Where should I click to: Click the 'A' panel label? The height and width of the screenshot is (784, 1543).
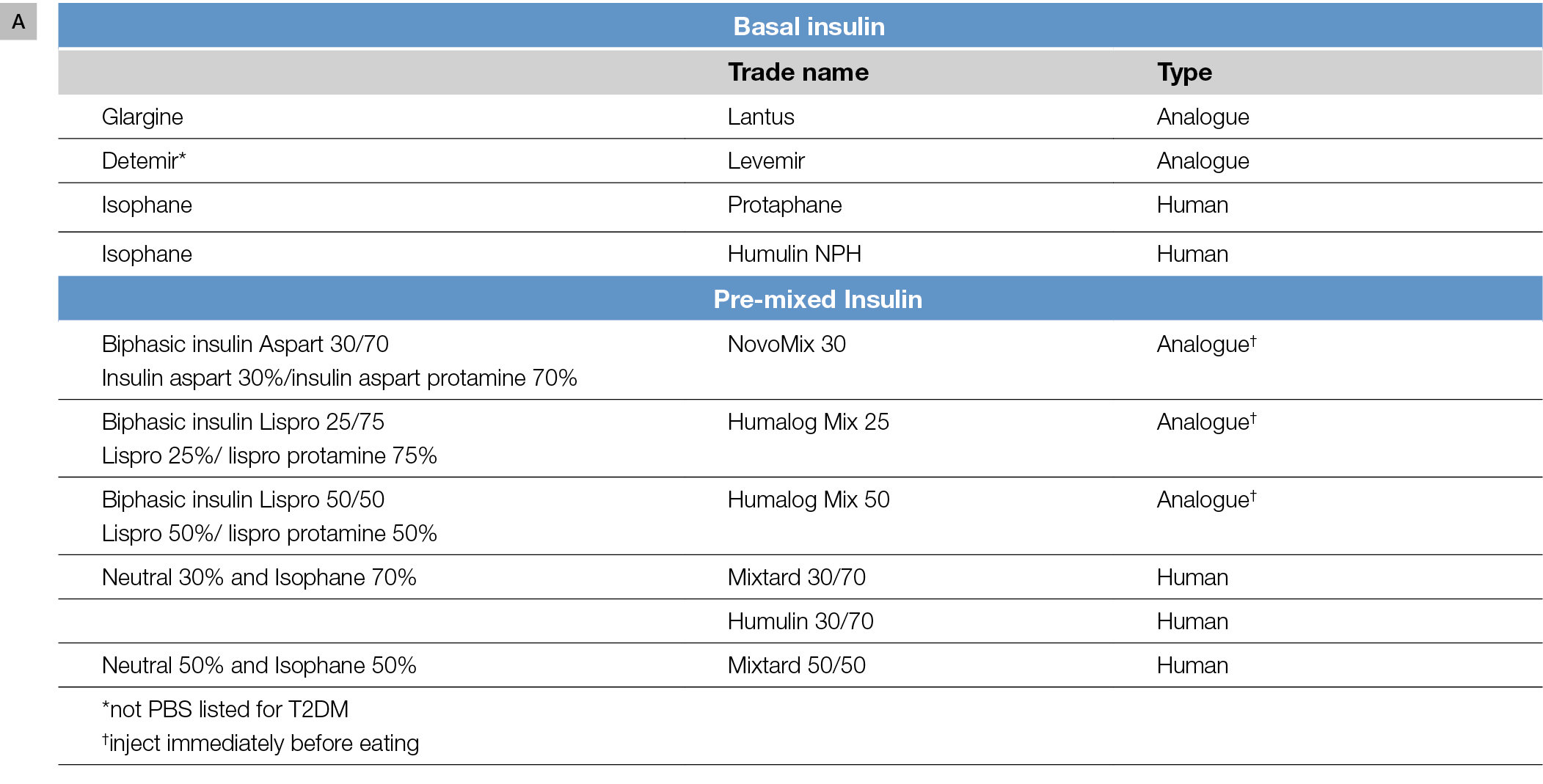click(18, 22)
